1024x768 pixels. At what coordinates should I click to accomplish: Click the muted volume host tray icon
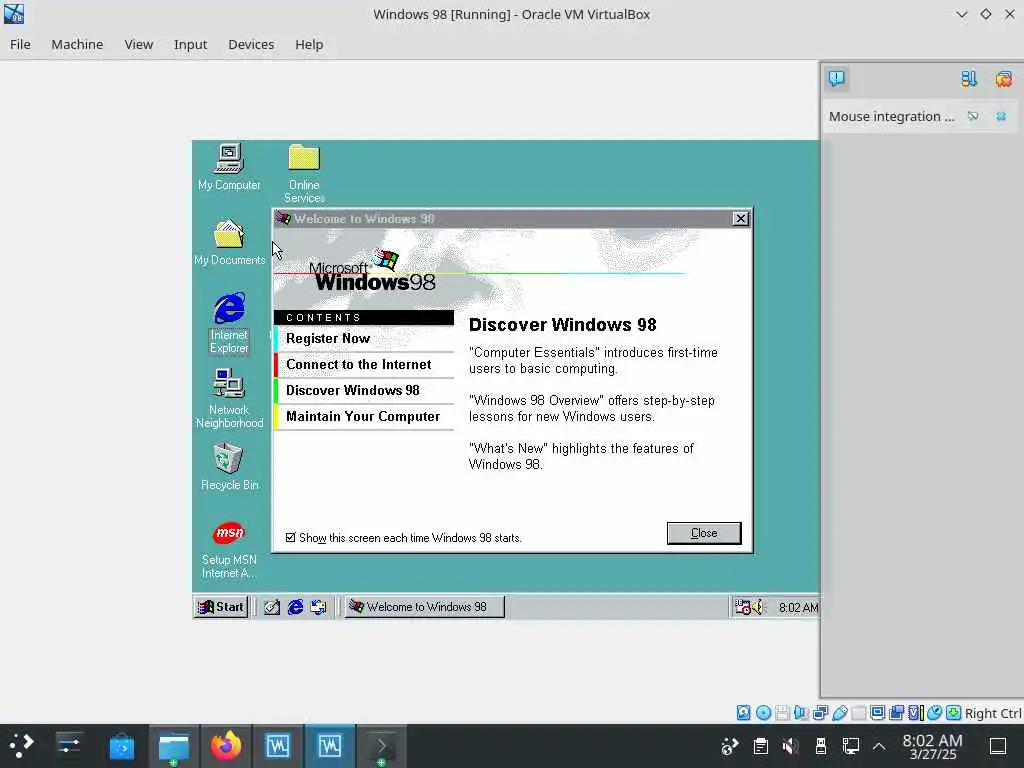[x=790, y=746]
